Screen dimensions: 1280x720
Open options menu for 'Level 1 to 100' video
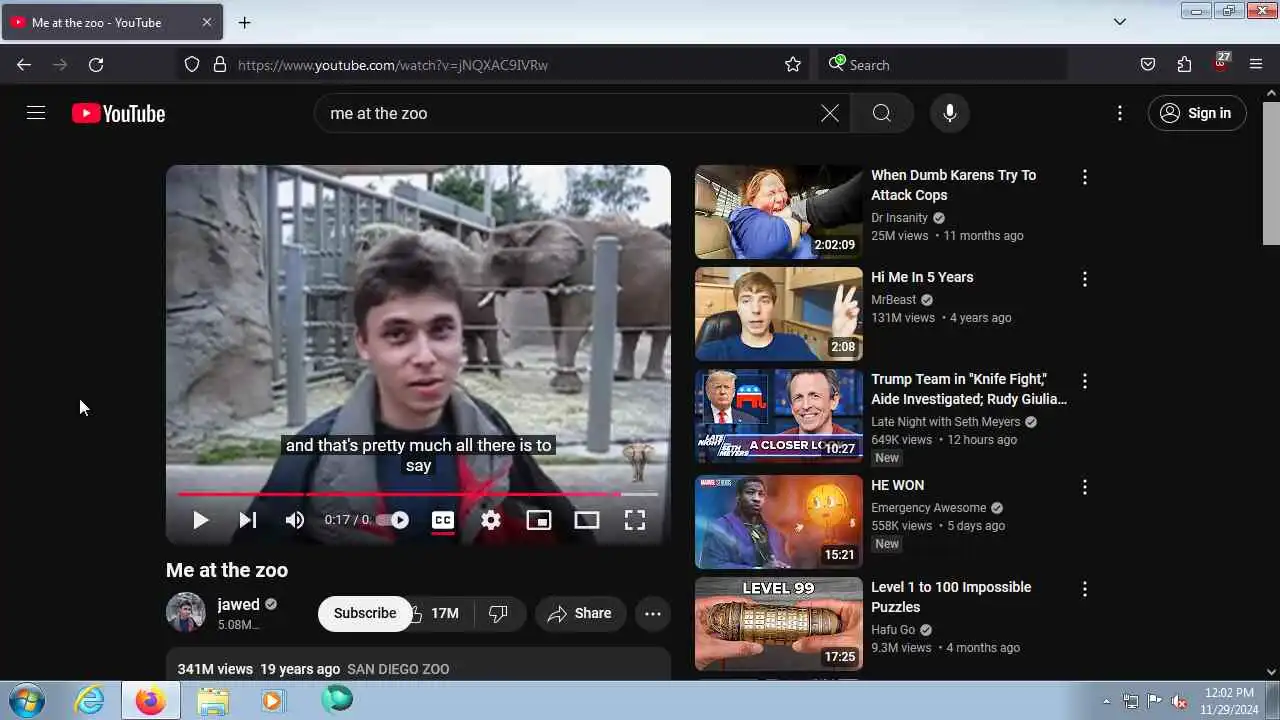pos(1085,589)
